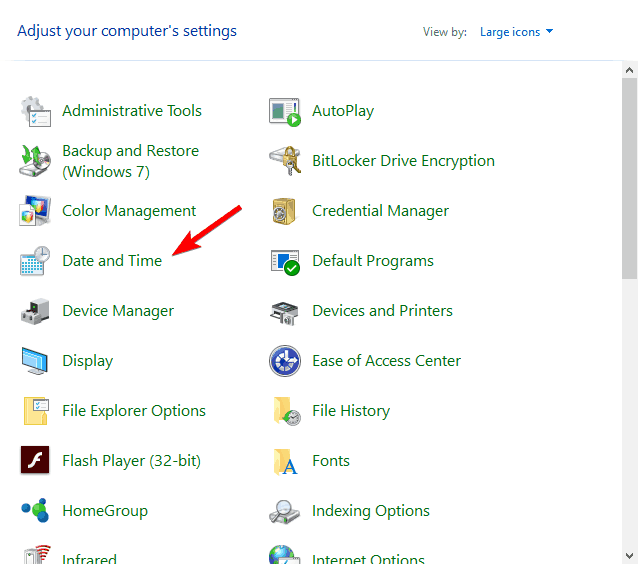Select File Explorer Options link

(134, 411)
